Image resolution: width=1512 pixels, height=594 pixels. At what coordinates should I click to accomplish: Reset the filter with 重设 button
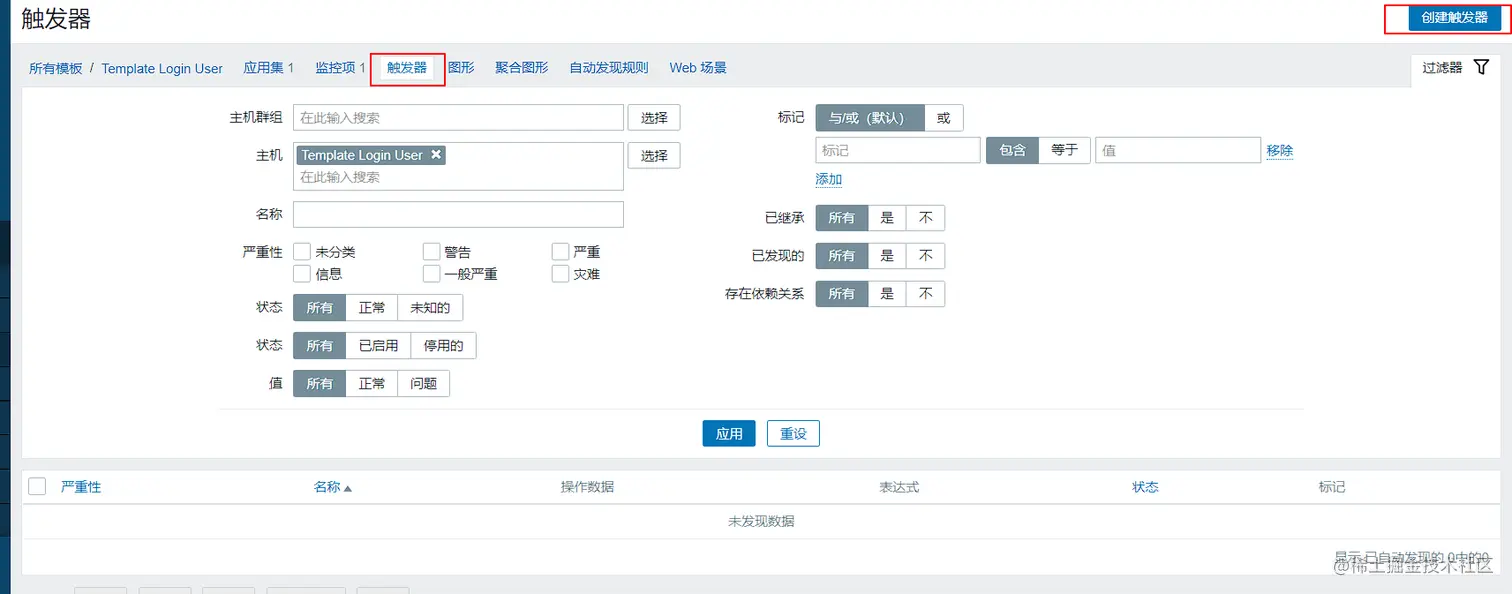(793, 433)
